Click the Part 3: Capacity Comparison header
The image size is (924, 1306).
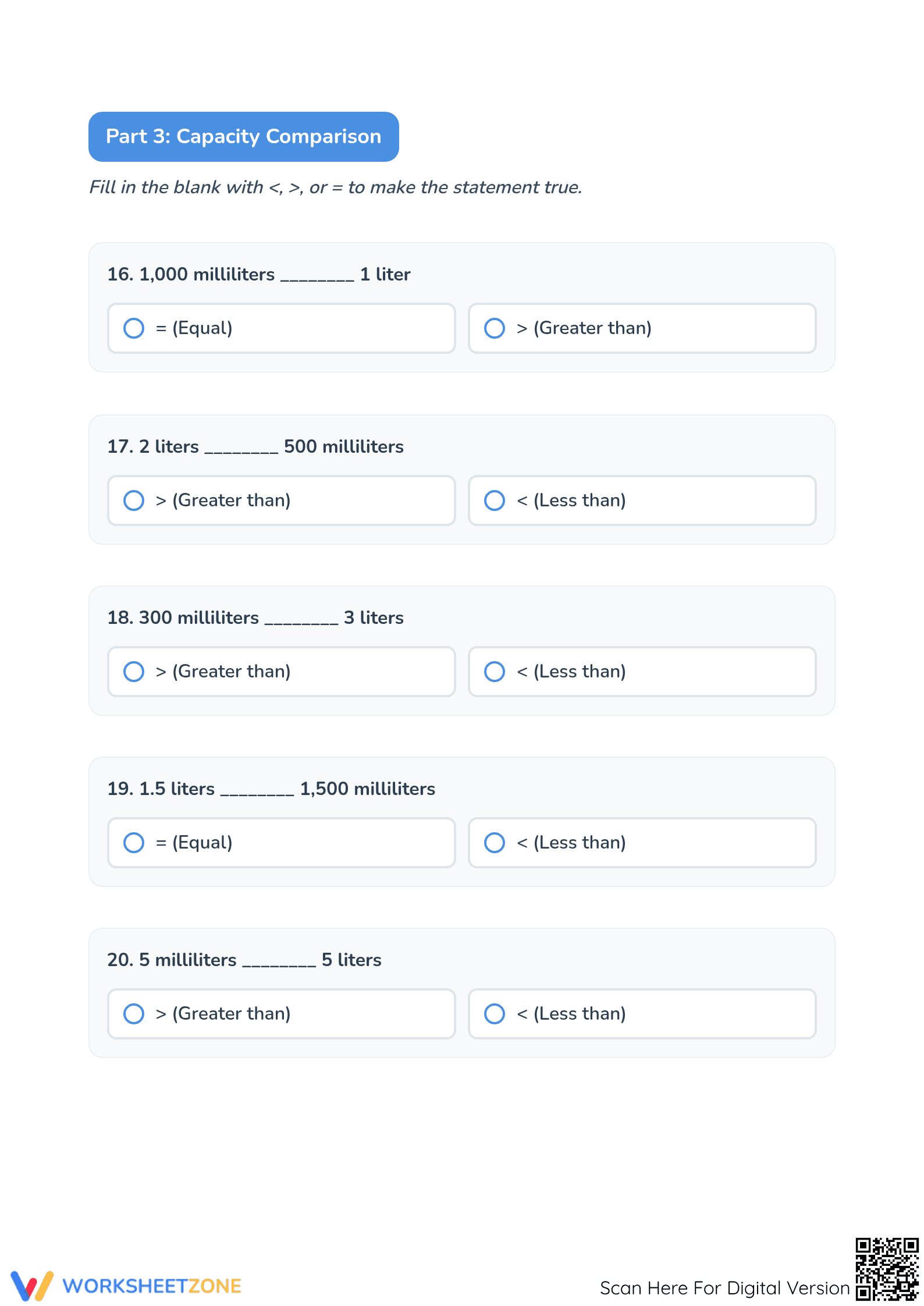244,137
